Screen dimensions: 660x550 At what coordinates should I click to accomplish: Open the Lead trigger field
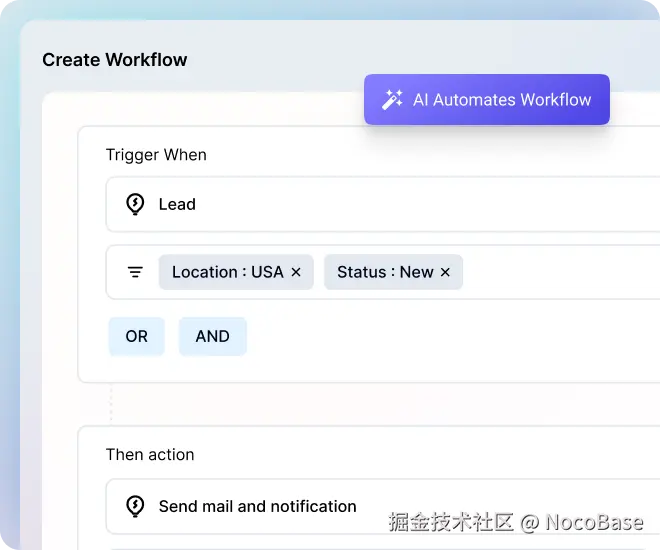pyautogui.click(x=383, y=205)
